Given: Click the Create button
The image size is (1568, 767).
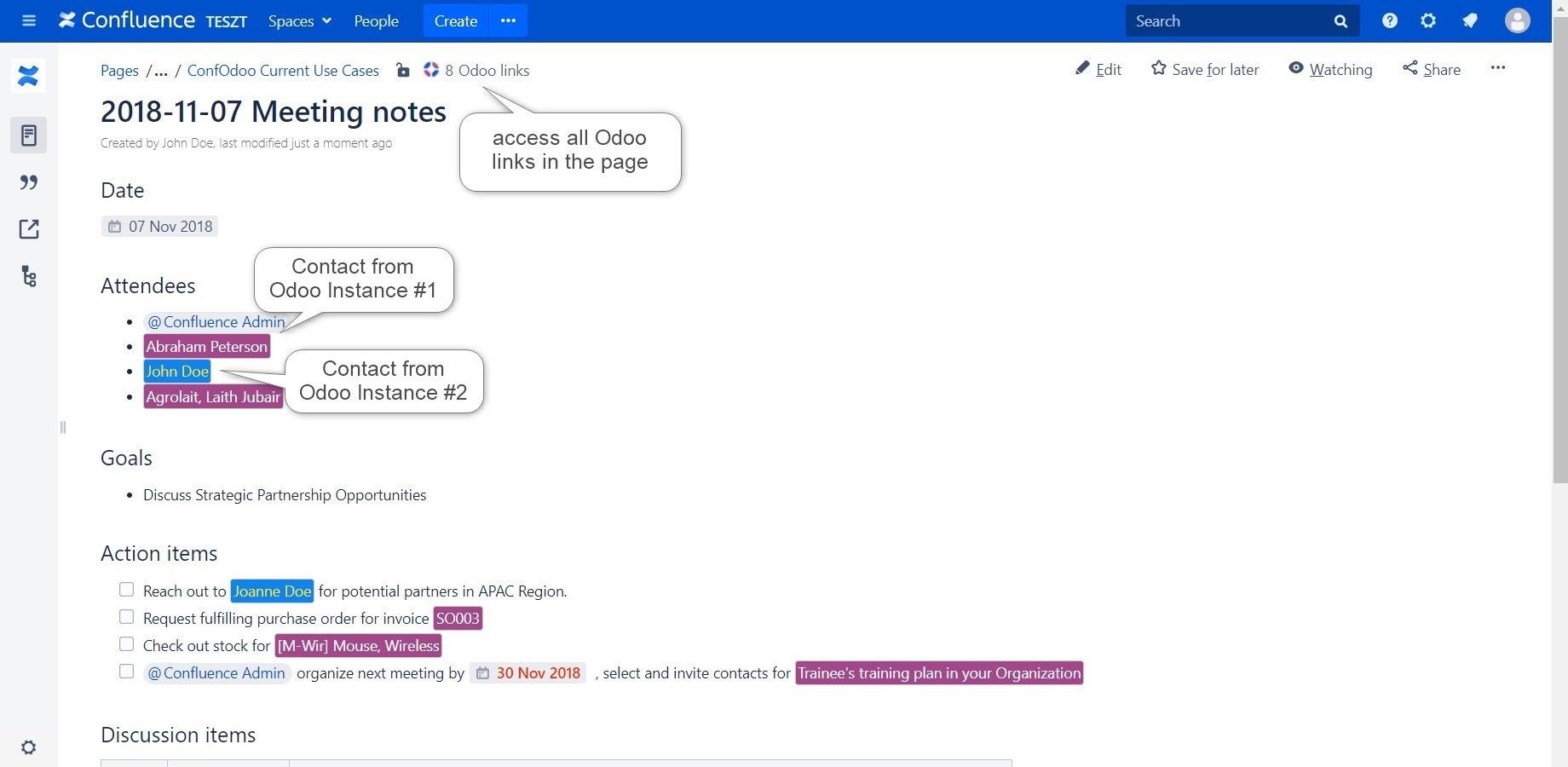Looking at the screenshot, I should [x=456, y=20].
